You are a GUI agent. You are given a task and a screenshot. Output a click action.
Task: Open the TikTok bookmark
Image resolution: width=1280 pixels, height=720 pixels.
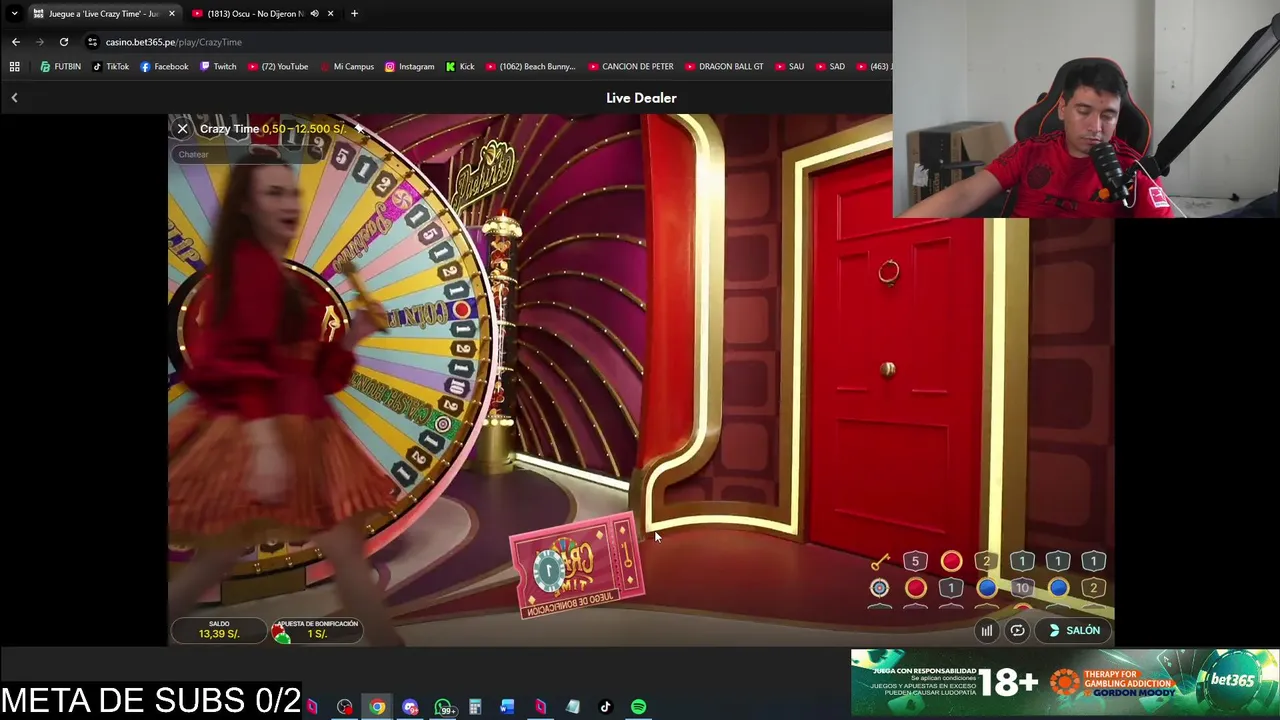click(110, 67)
